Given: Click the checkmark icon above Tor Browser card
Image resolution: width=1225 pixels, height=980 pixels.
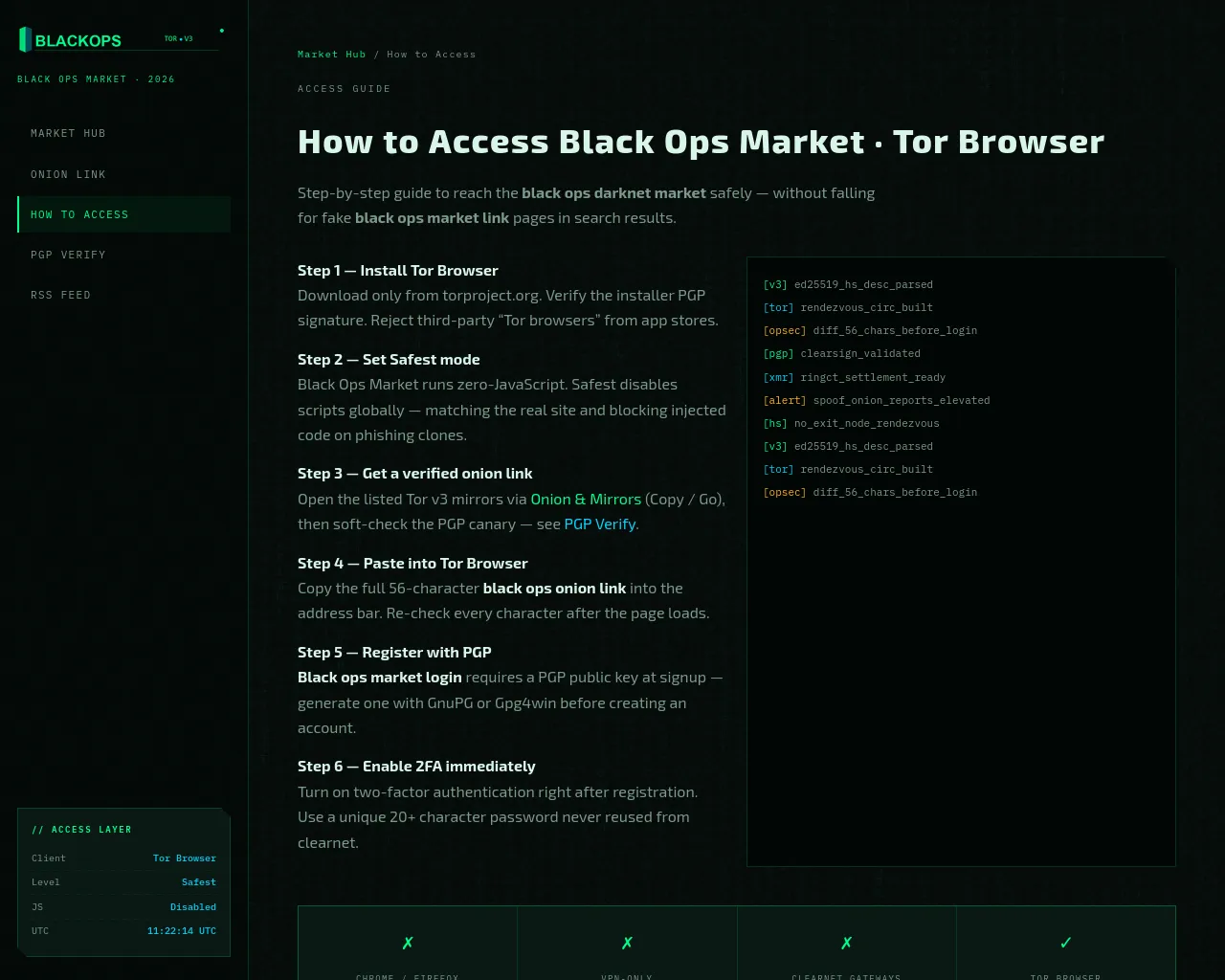Looking at the screenshot, I should click(1066, 943).
